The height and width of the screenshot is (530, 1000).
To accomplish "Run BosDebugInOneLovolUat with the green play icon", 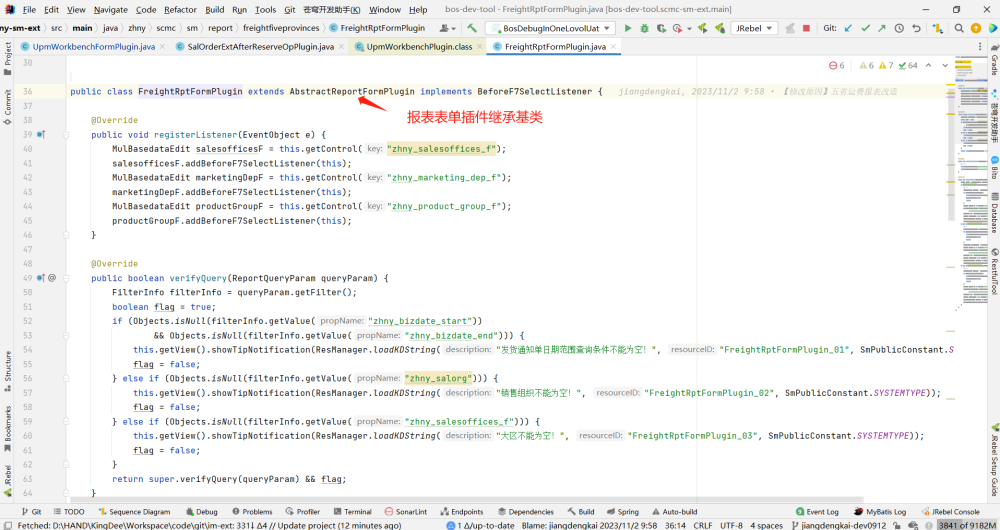I will [x=628, y=28].
